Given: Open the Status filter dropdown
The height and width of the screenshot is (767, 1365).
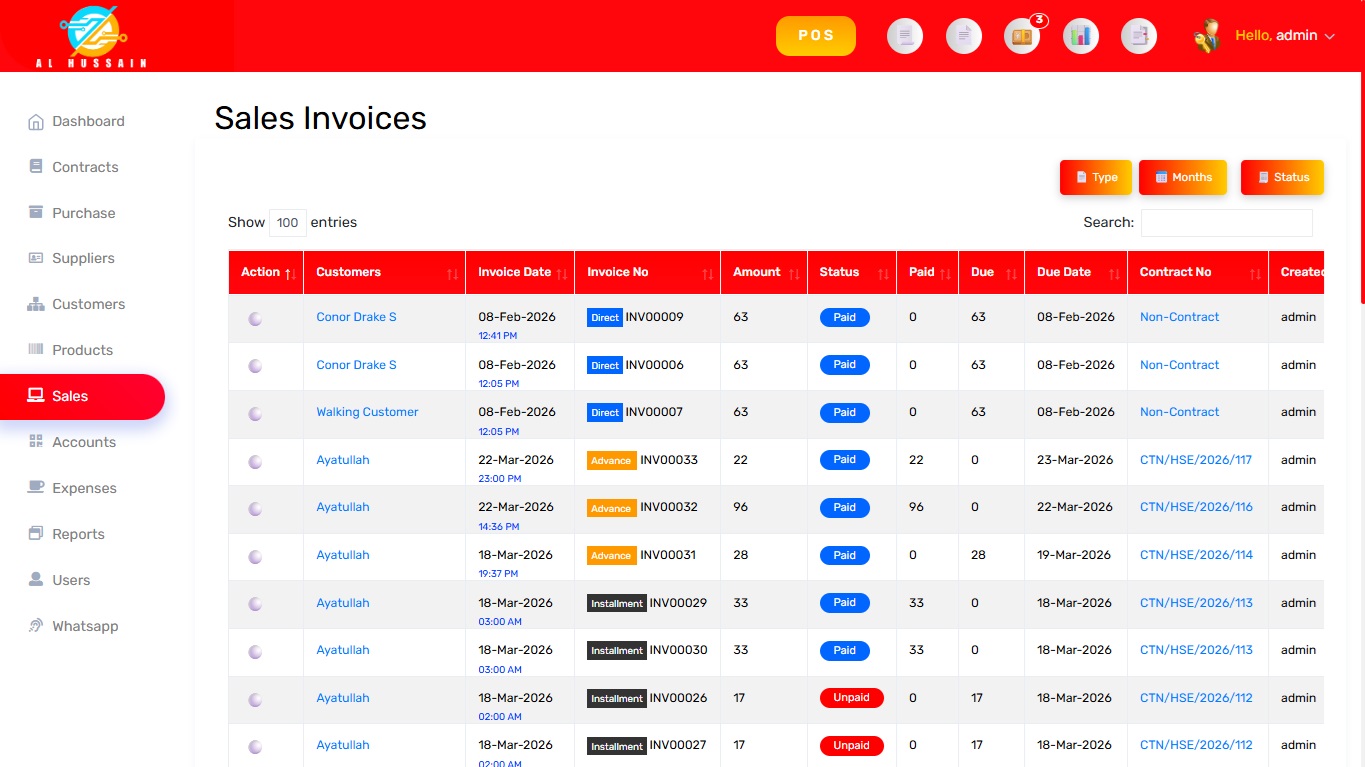Looking at the screenshot, I should [x=1282, y=177].
